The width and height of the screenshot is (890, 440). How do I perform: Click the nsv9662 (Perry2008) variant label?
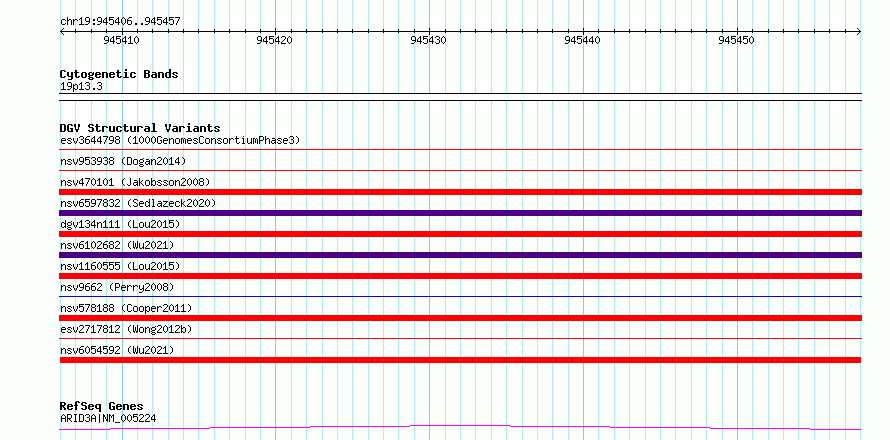click(117, 287)
